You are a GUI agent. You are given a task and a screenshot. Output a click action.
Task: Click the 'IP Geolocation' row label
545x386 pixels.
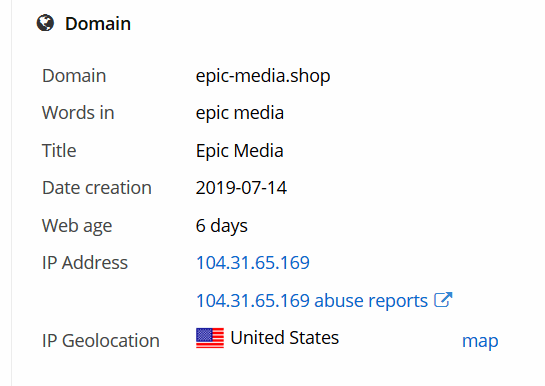click(101, 341)
